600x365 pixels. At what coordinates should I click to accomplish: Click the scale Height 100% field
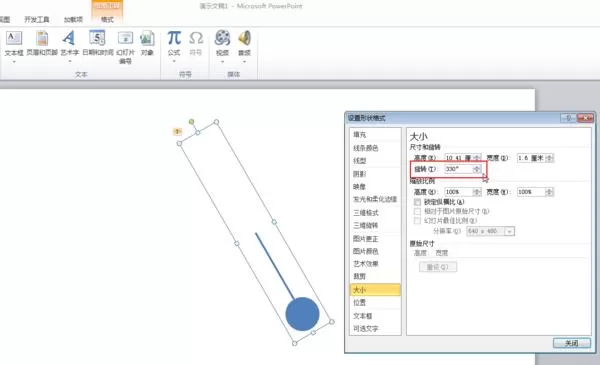tap(459, 192)
